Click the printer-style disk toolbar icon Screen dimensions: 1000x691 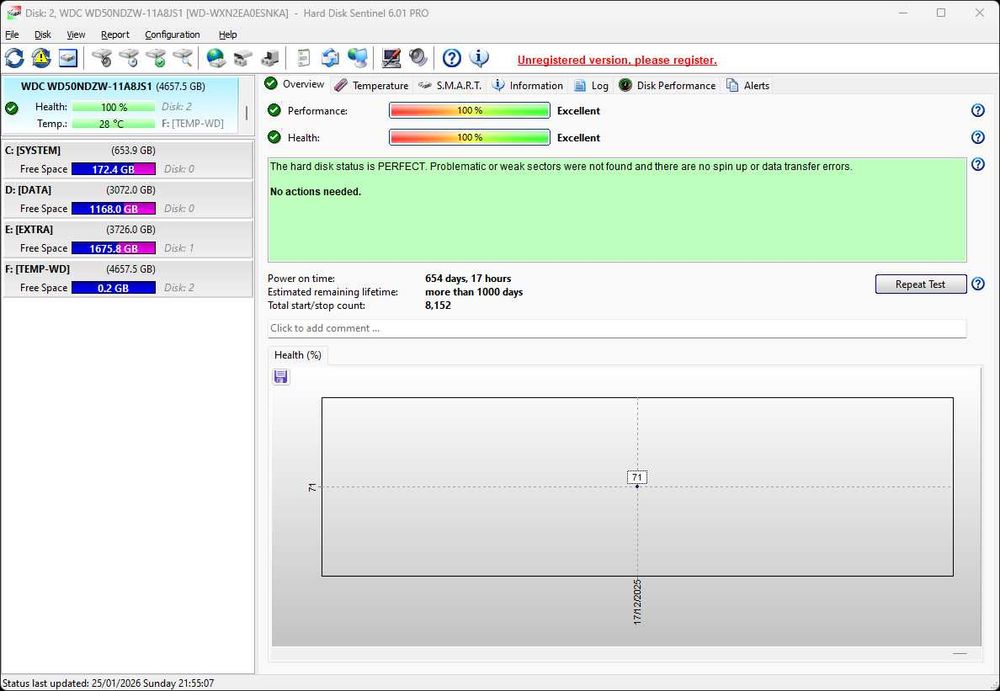242,59
